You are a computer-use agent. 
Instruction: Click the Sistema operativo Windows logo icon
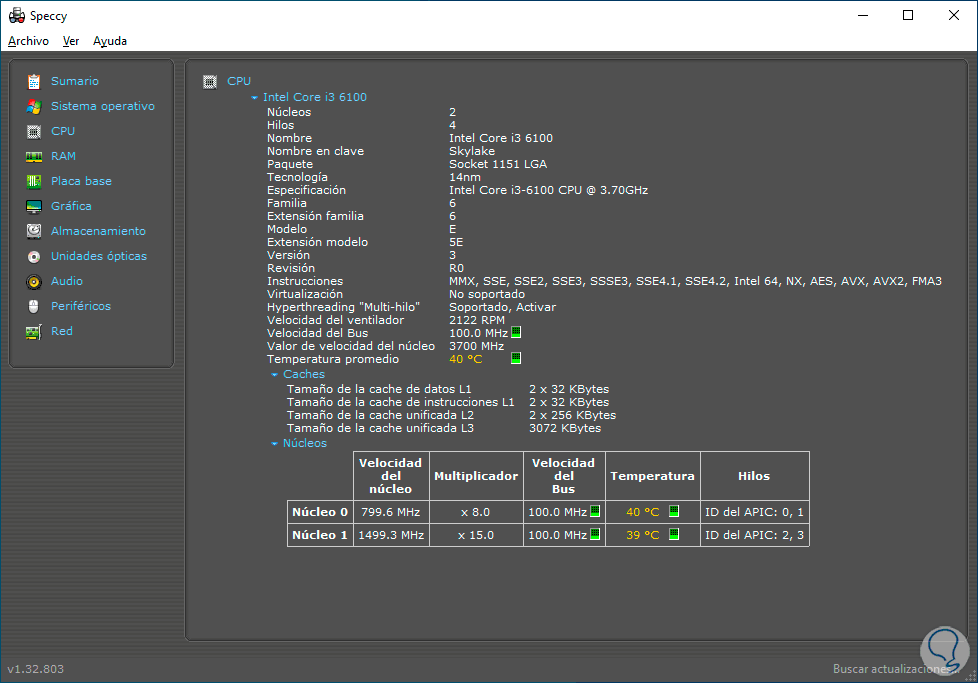34,106
